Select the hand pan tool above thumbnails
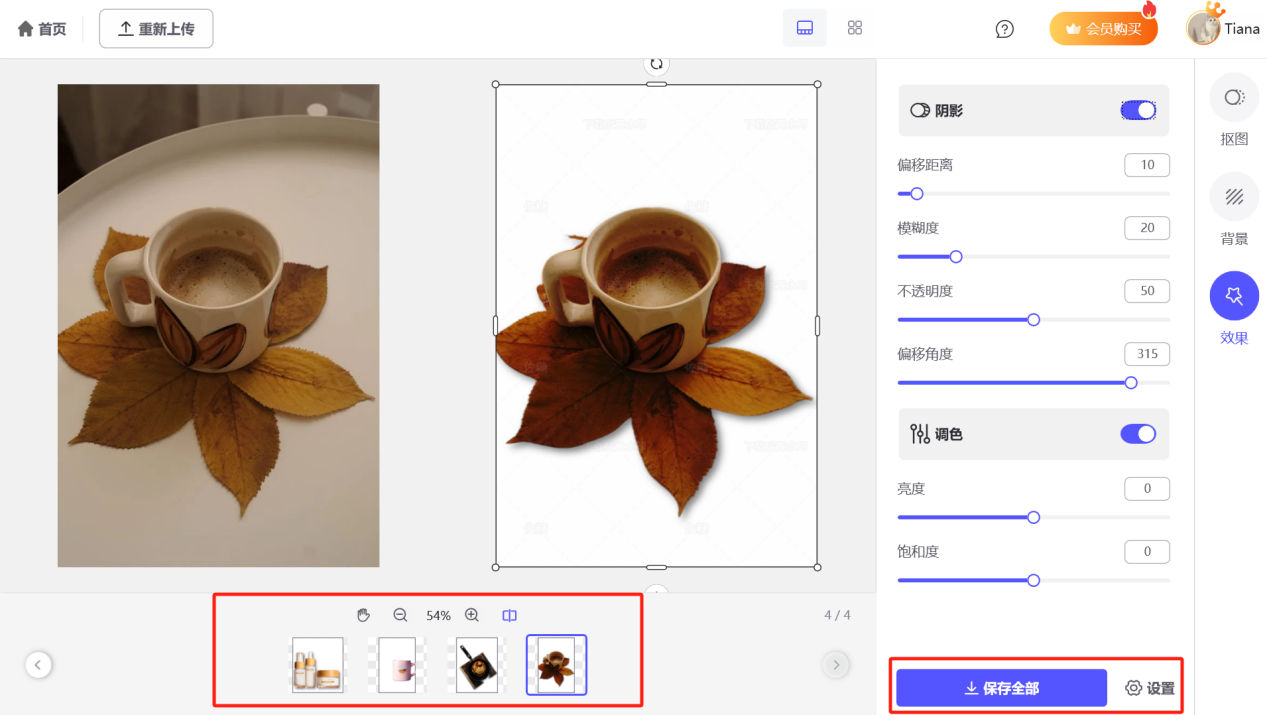Screen dimensions: 1267x715 coord(363,615)
